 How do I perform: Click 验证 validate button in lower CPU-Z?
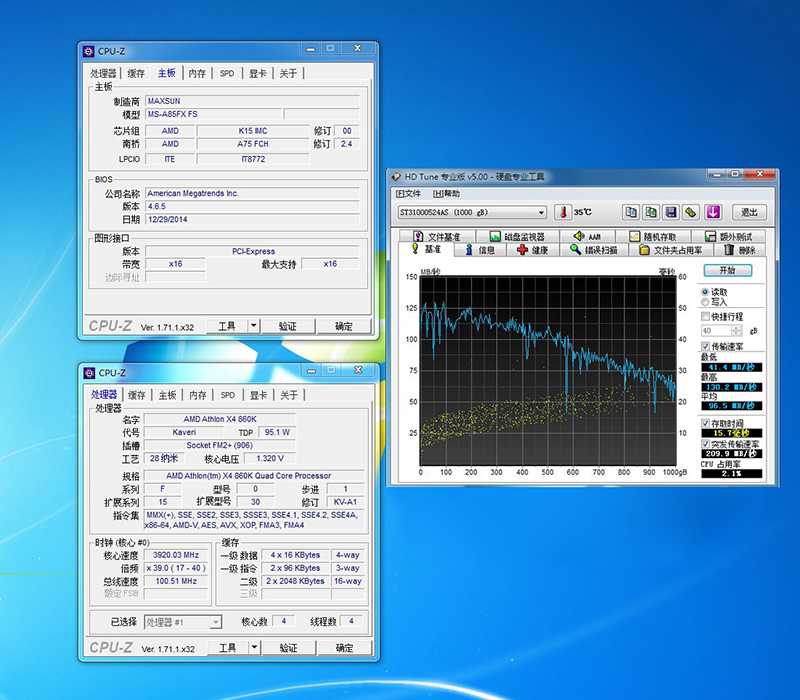[x=288, y=647]
